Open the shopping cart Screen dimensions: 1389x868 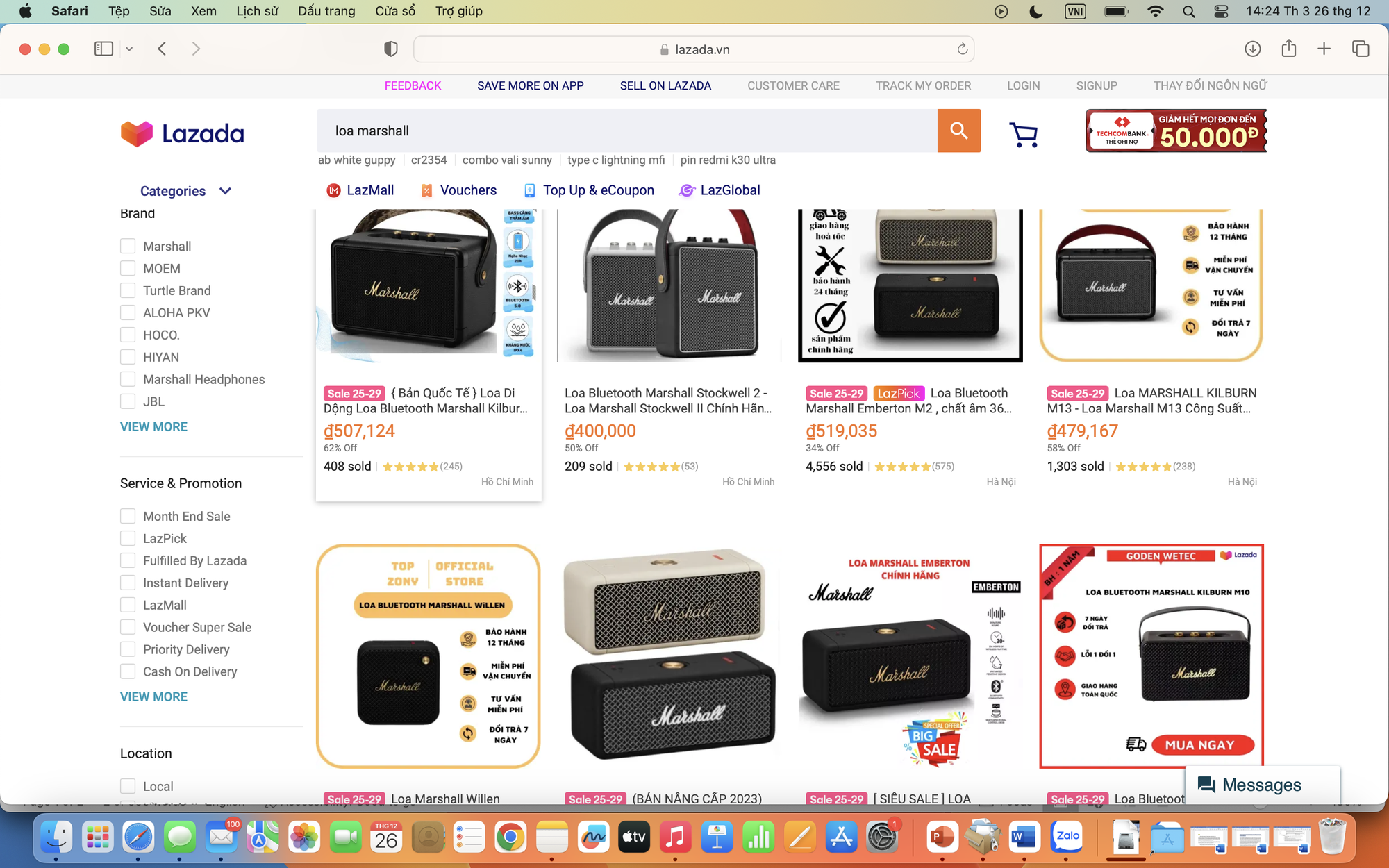(x=1024, y=133)
